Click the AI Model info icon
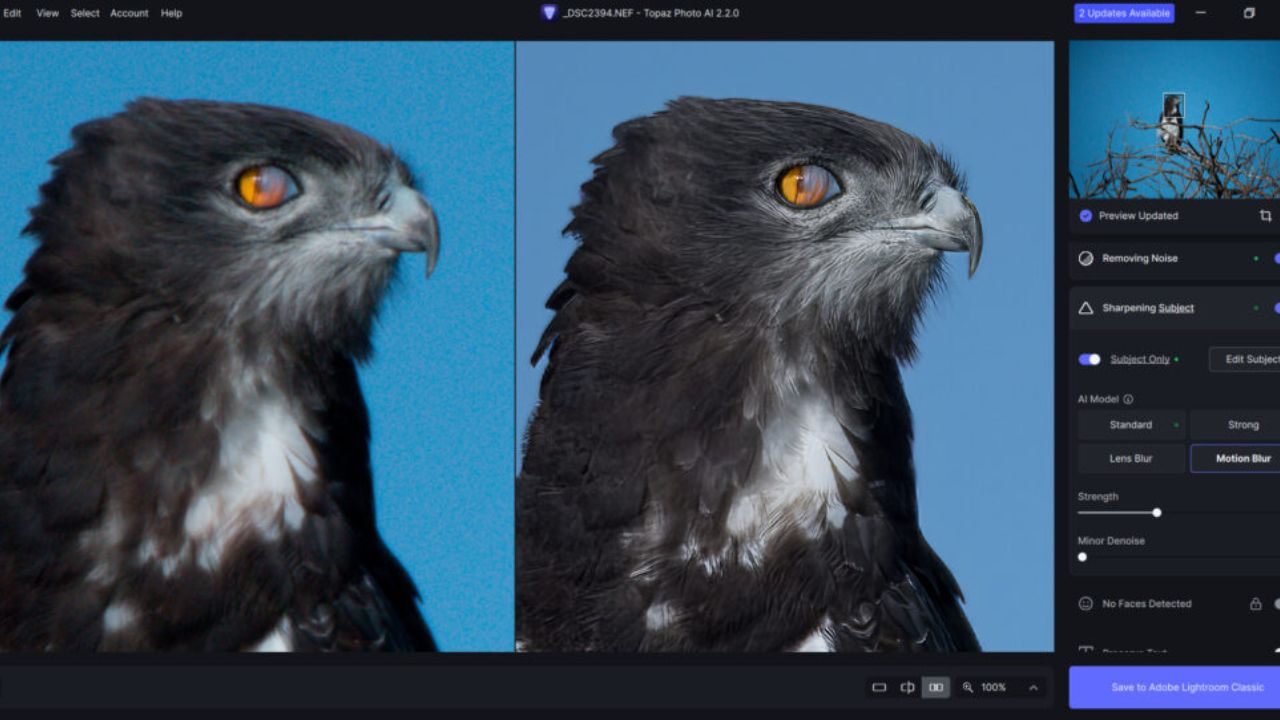Viewport: 1280px width, 720px height. (x=1128, y=399)
